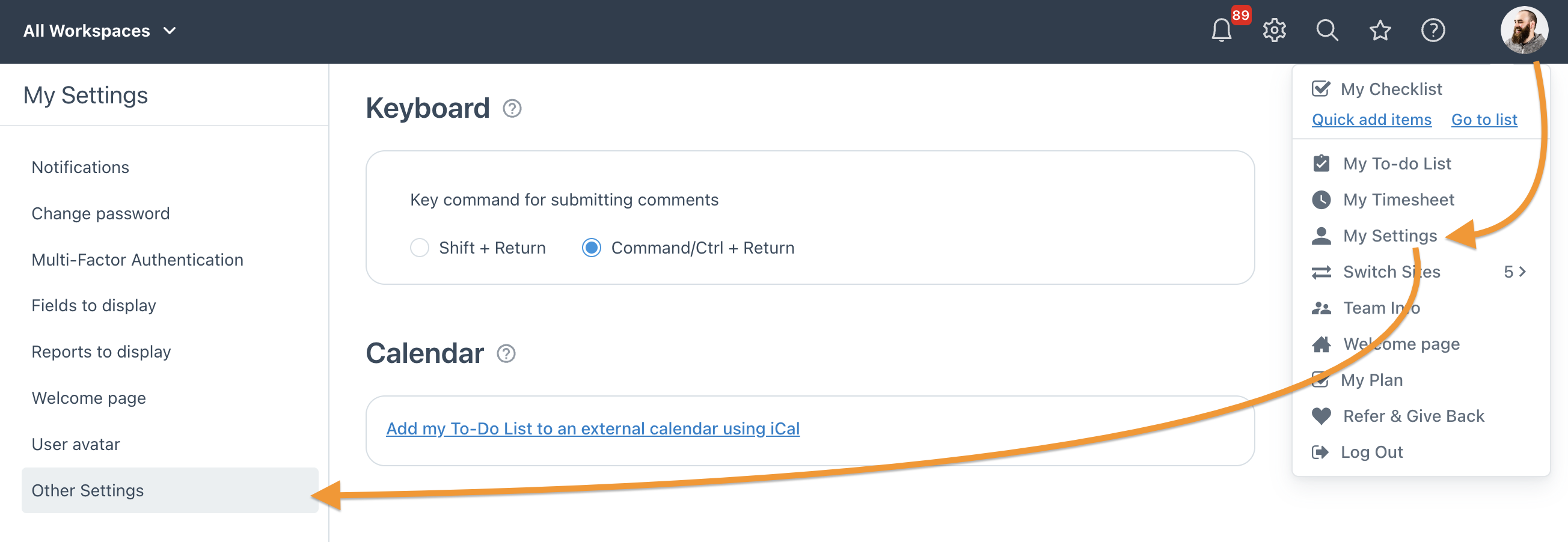
Task: Open the iCal external calendar link
Action: [x=593, y=428]
